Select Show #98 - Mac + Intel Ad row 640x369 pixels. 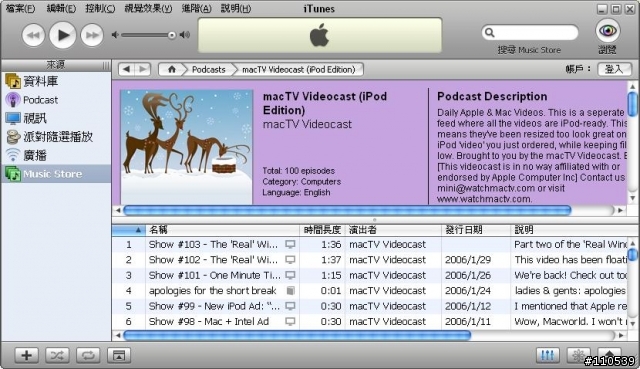369,322
